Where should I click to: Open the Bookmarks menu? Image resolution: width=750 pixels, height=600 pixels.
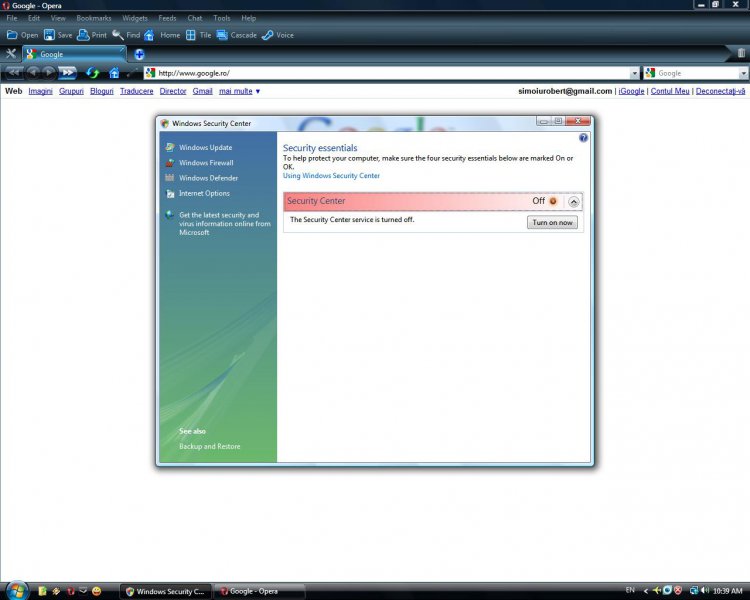[x=94, y=18]
